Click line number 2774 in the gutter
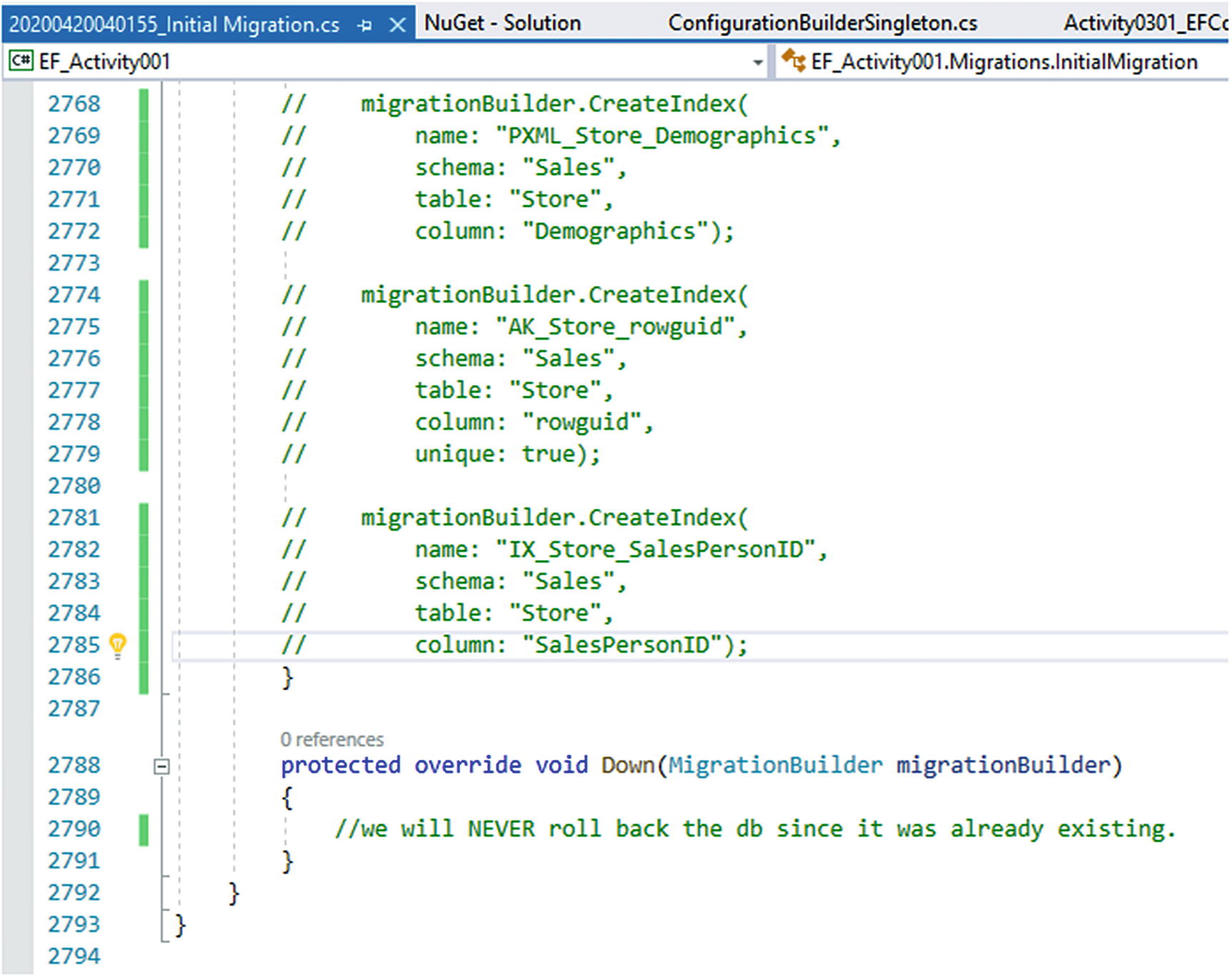This screenshot has width=1232, height=978. (x=74, y=294)
